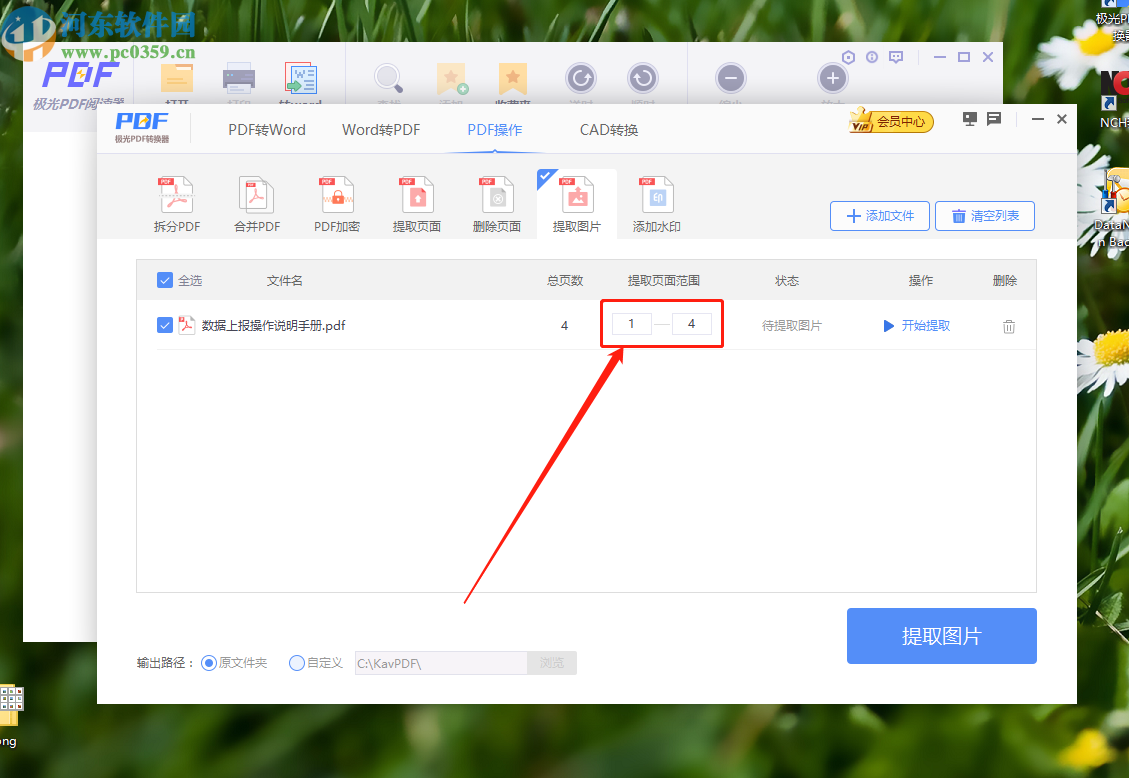
Task: Toggle the checkbox for 数据上报操作说明手册.pdf
Action: tap(164, 324)
